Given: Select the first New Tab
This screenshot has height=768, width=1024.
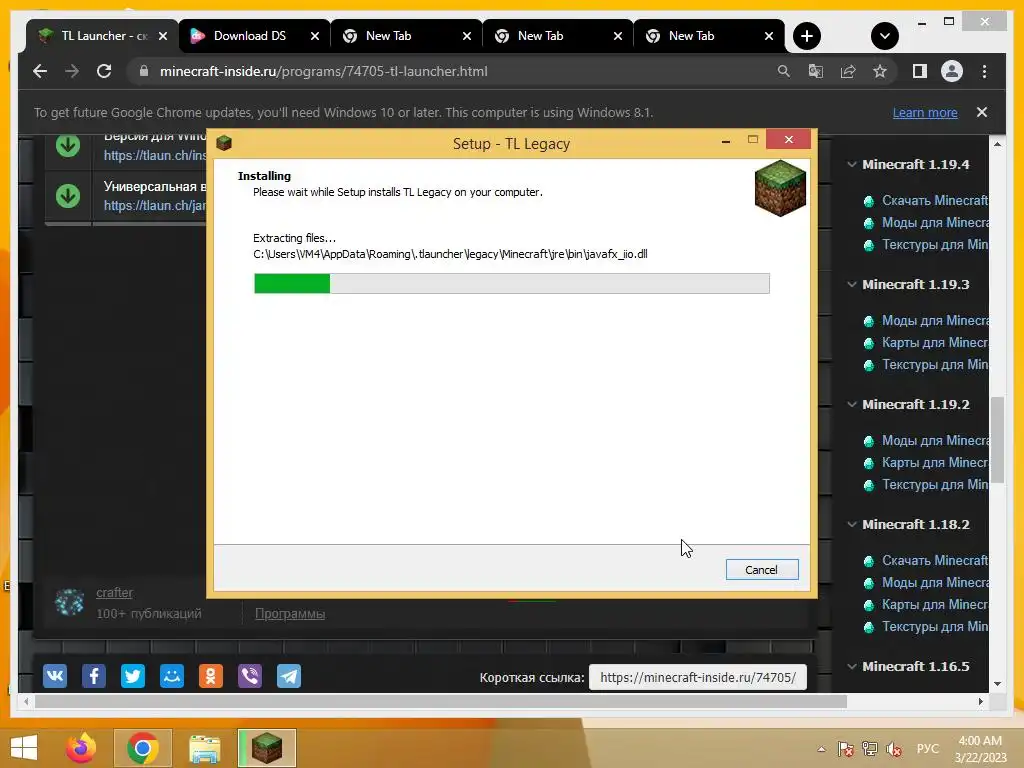Looking at the screenshot, I should tap(405, 36).
